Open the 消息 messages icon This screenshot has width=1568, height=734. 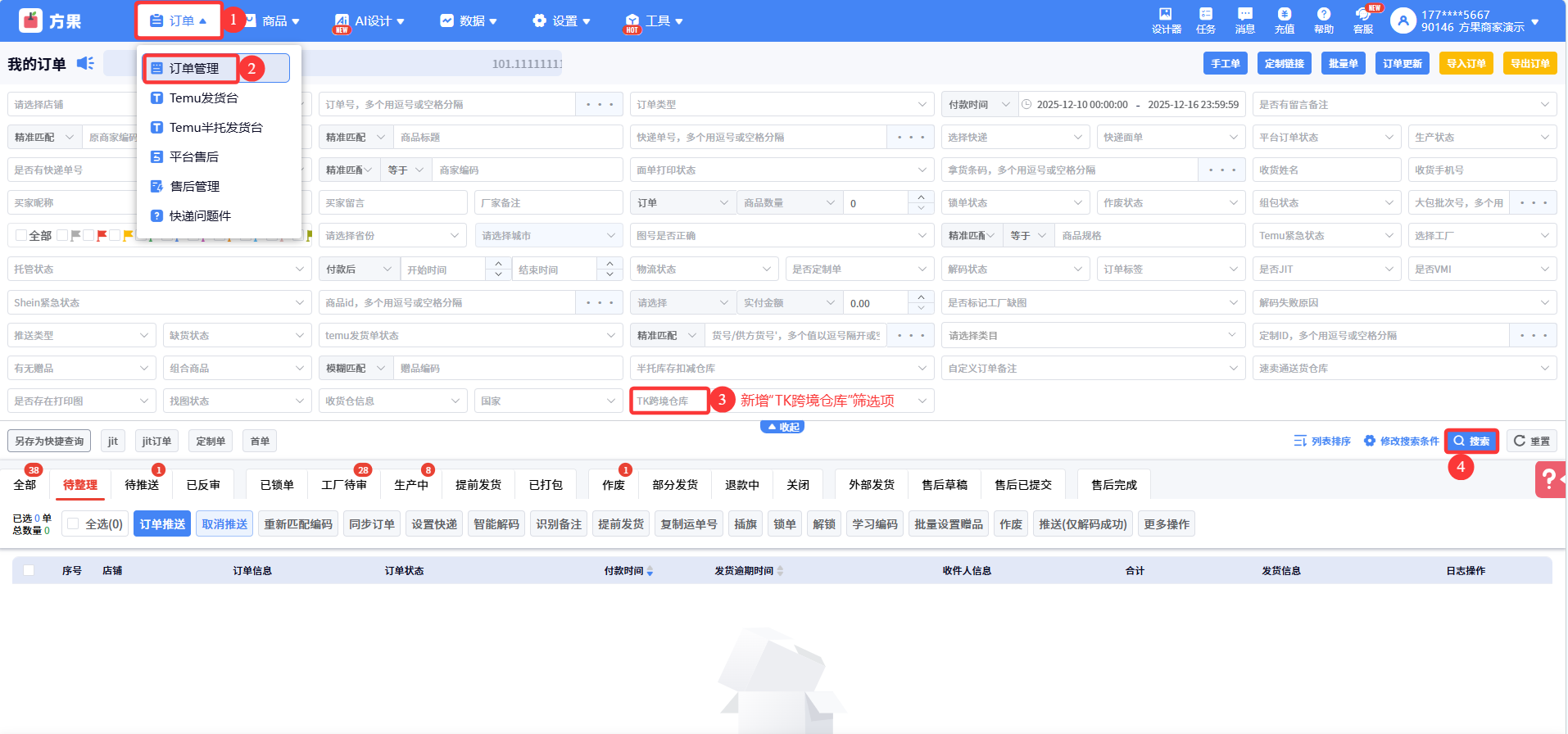[1245, 14]
